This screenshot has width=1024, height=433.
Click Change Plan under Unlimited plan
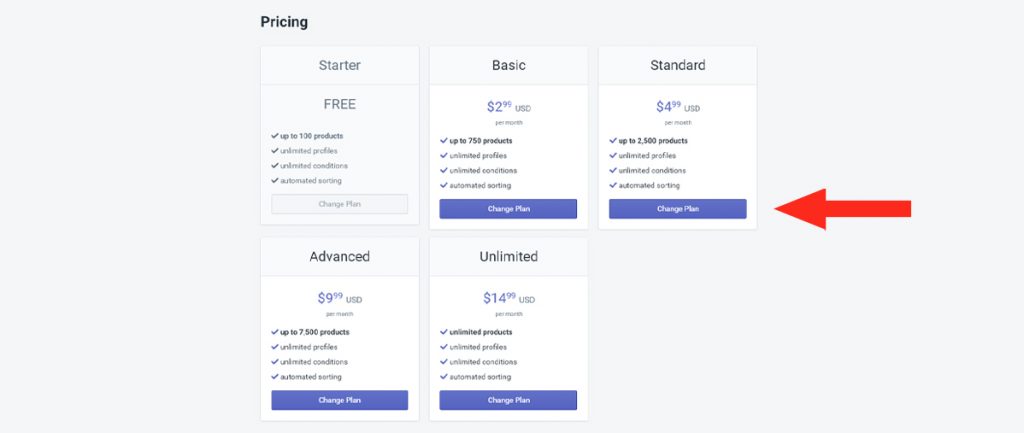508,400
